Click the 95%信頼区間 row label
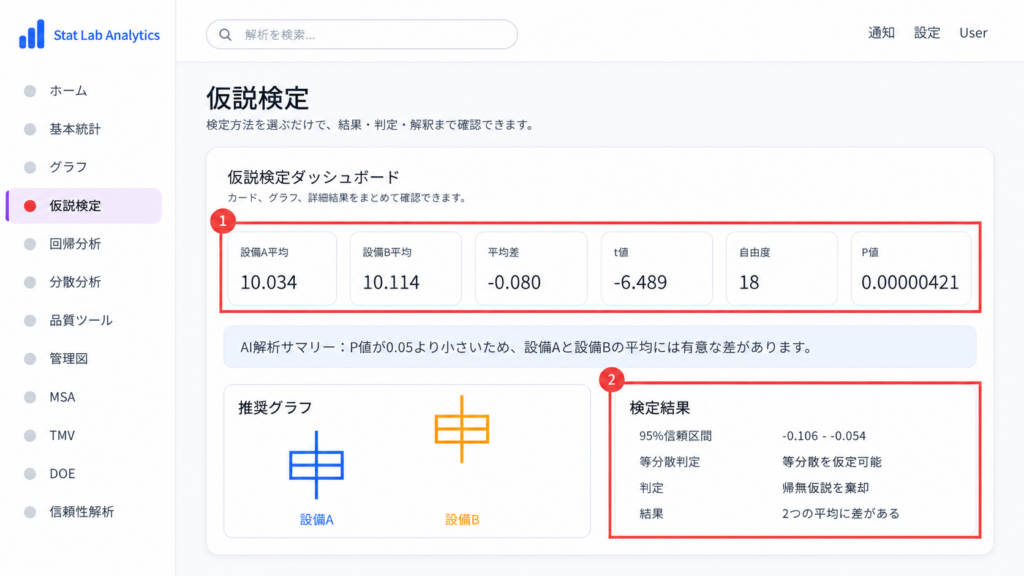Image resolution: width=1024 pixels, height=576 pixels. click(x=675, y=436)
